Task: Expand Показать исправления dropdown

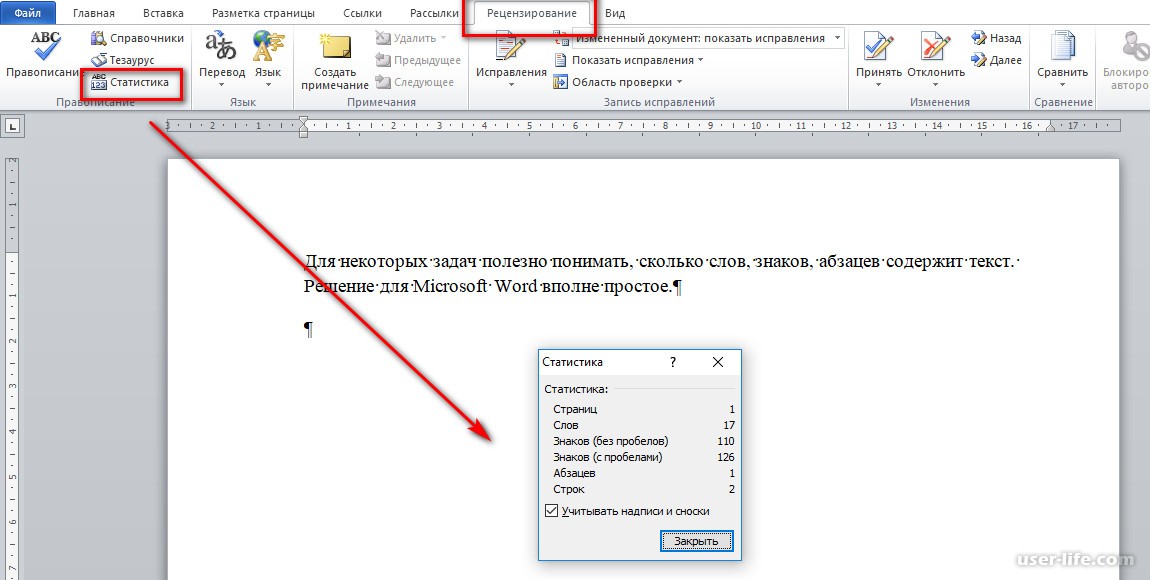Action: tap(700, 60)
